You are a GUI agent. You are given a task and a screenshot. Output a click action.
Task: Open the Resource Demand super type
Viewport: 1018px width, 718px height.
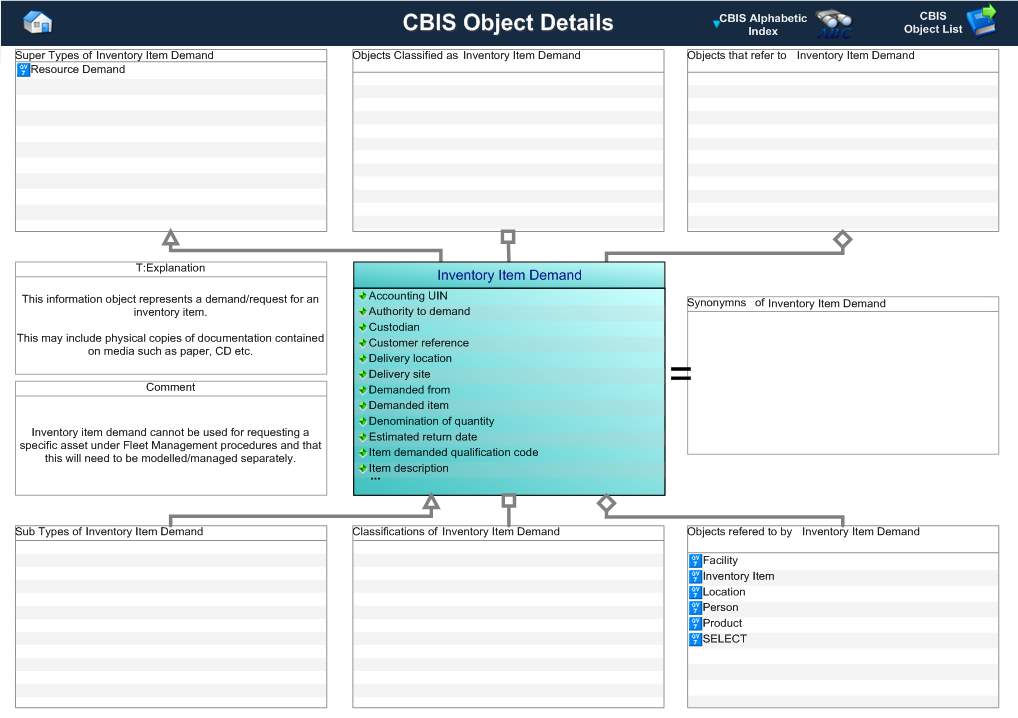(x=78, y=69)
